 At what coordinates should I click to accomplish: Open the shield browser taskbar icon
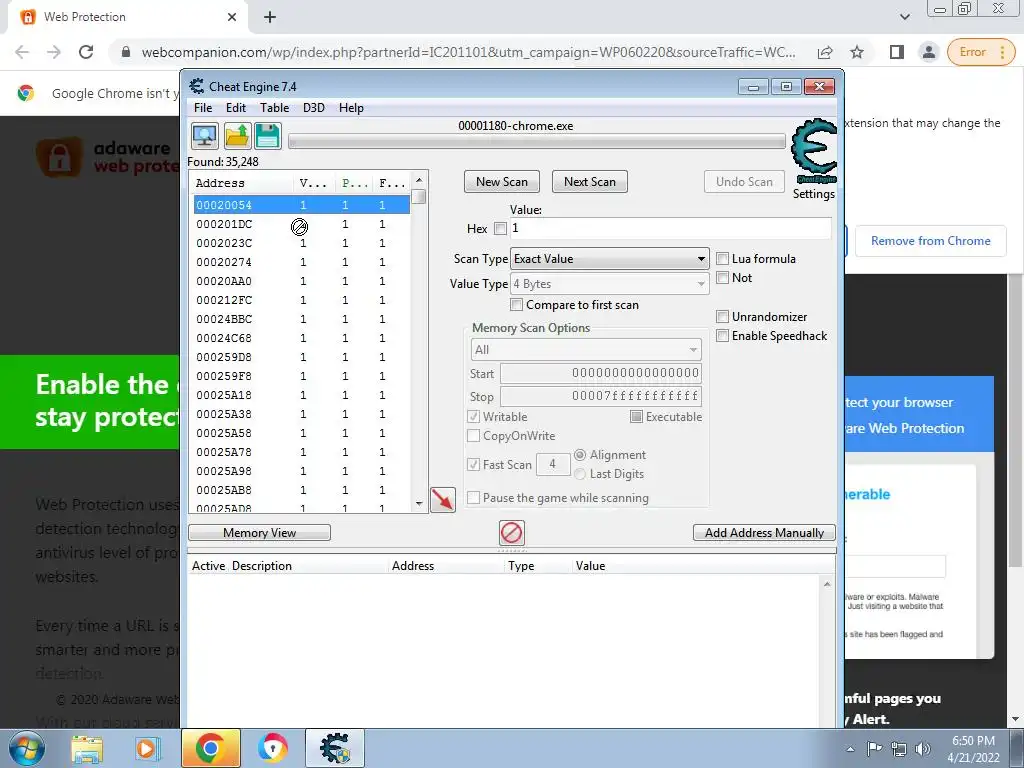(272, 748)
